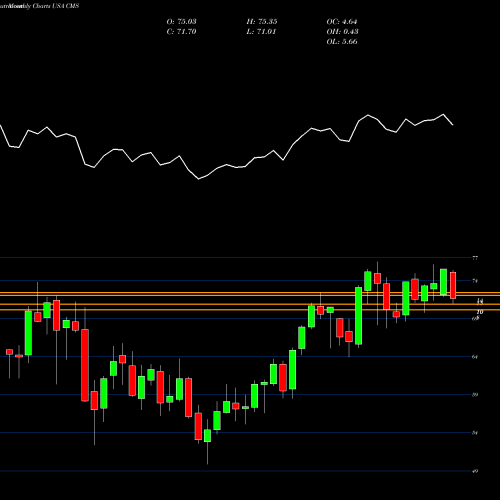Click the 'L: 71.01' low value
Screen dimensions: 500x500
click(261, 32)
